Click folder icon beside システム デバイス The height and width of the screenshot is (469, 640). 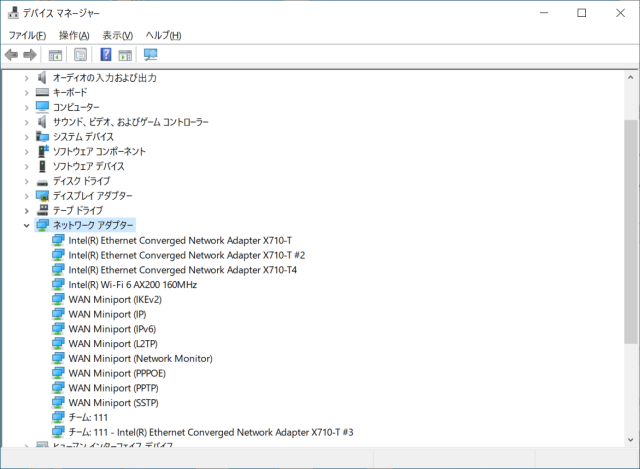42,136
